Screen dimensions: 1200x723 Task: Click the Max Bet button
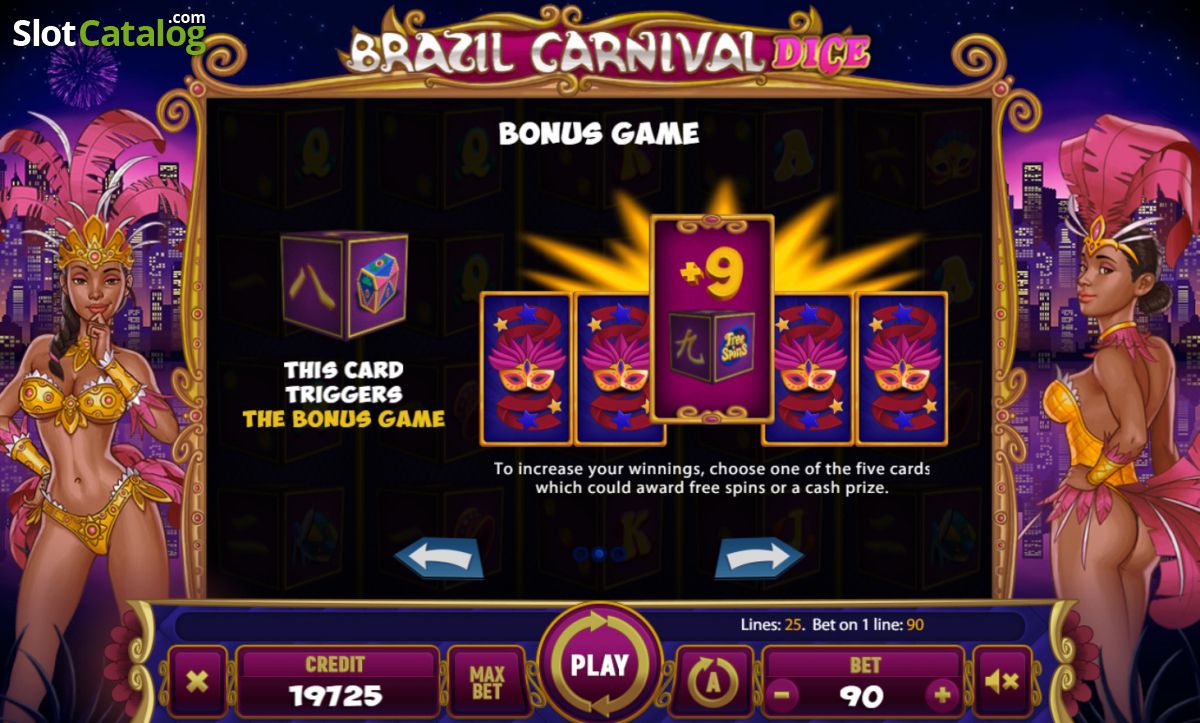[x=487, y=682]
